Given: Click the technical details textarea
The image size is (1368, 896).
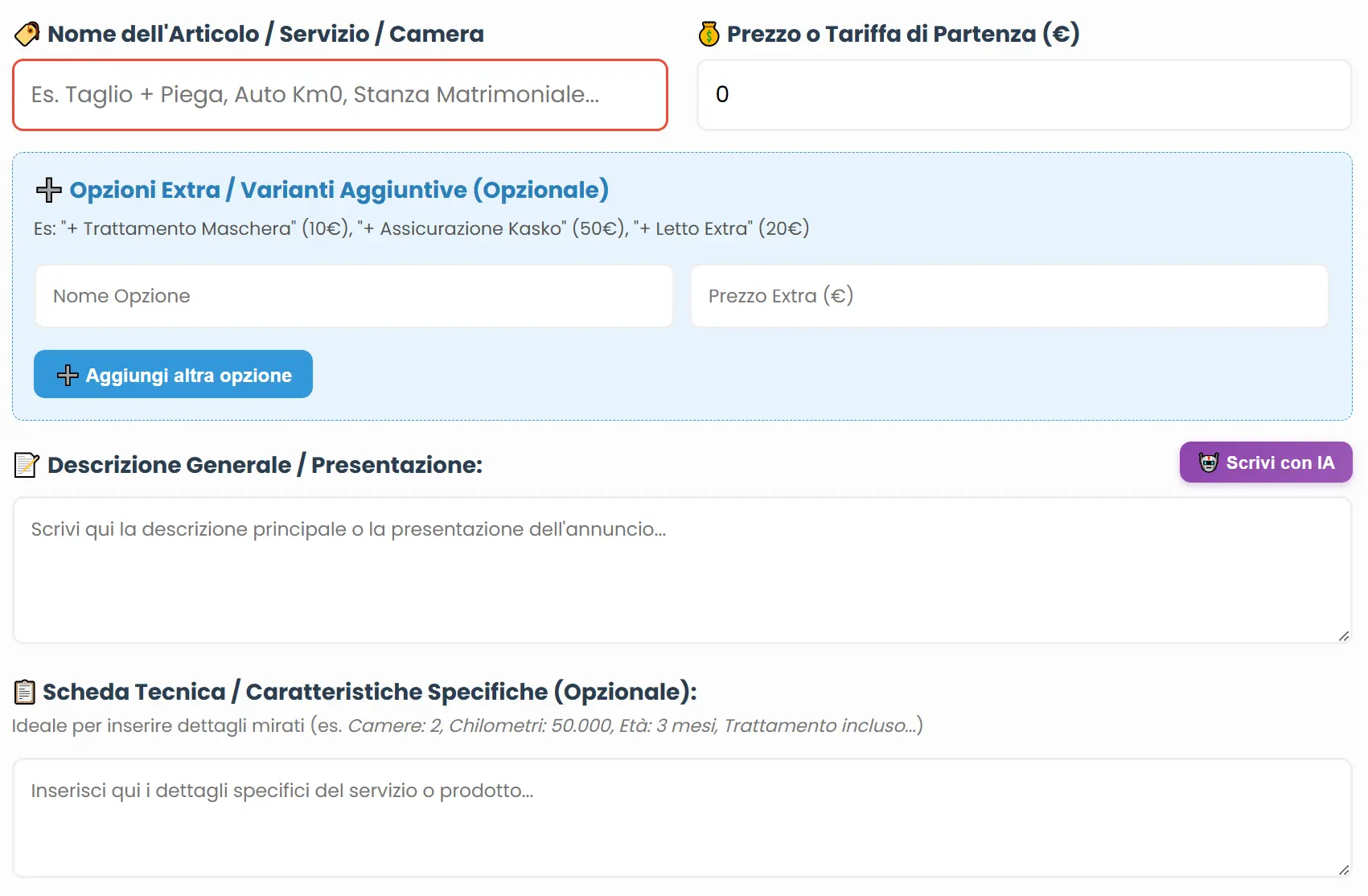Looking at the screenshot, I should coord(682,818).
